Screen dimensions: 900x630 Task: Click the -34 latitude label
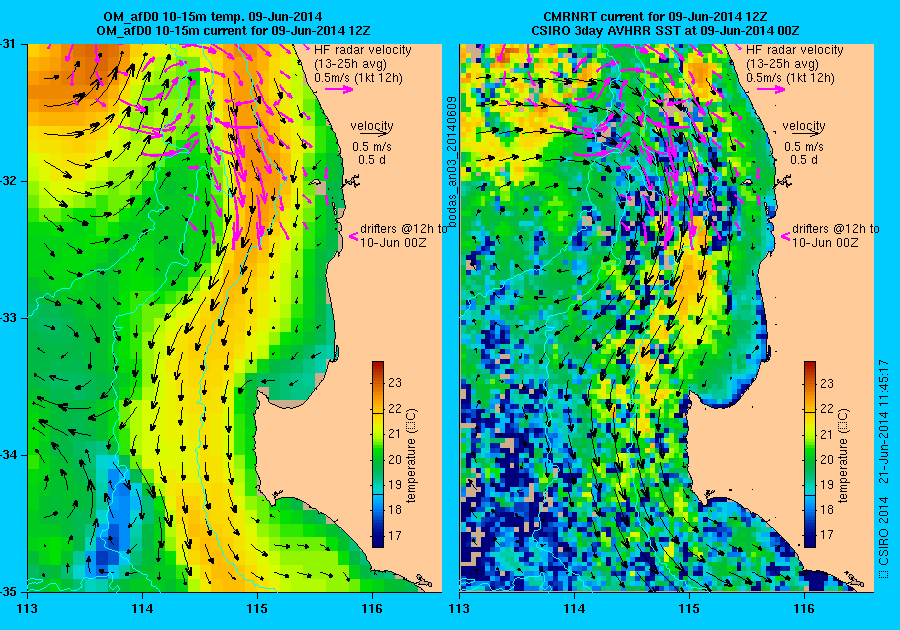pyautogui.click(x=8, y=455)
